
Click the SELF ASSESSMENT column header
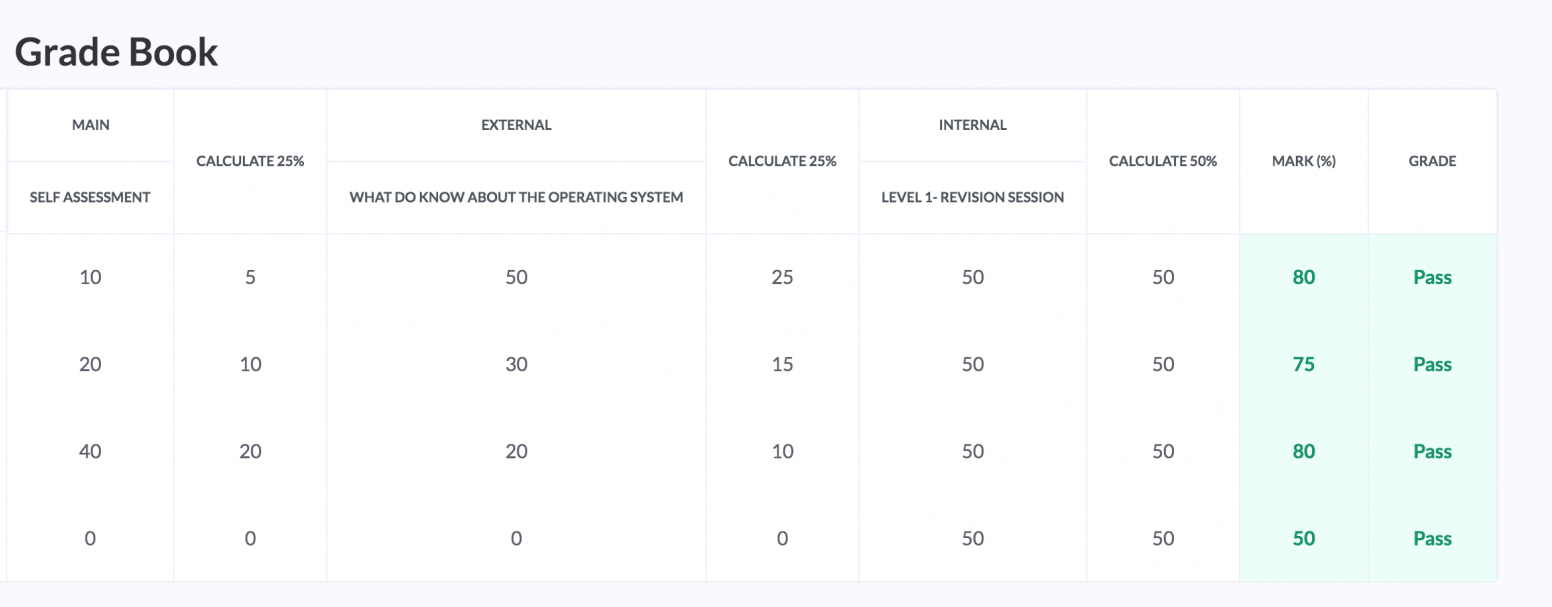pyautogui.click(x=90, y=197)
